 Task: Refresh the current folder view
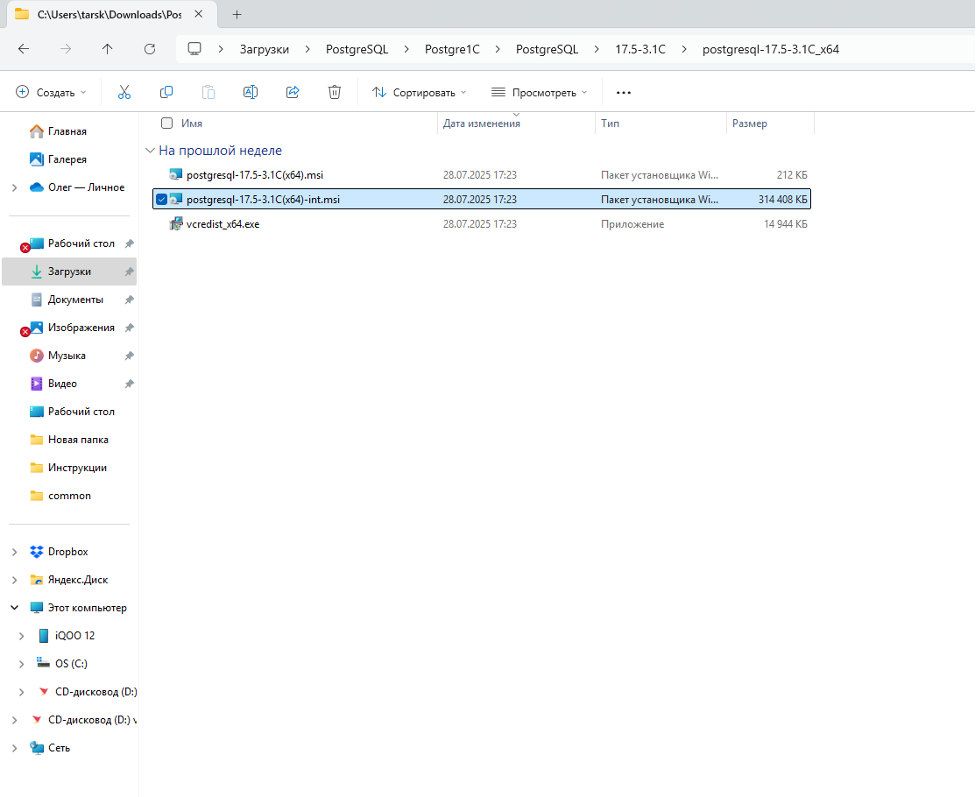pos(150,49)
